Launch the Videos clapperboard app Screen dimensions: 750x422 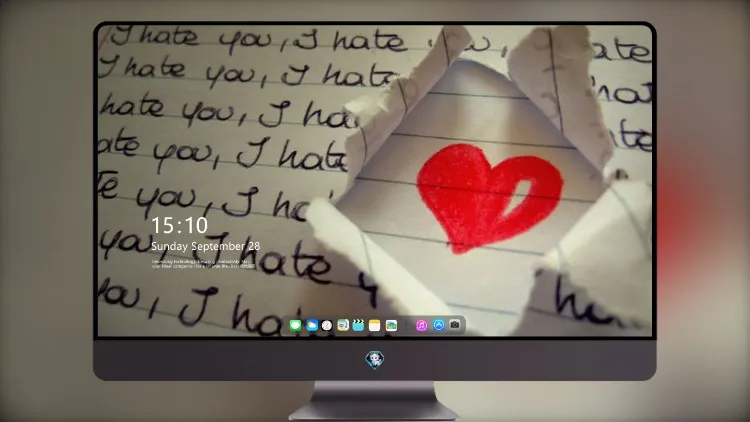(358, 325)
